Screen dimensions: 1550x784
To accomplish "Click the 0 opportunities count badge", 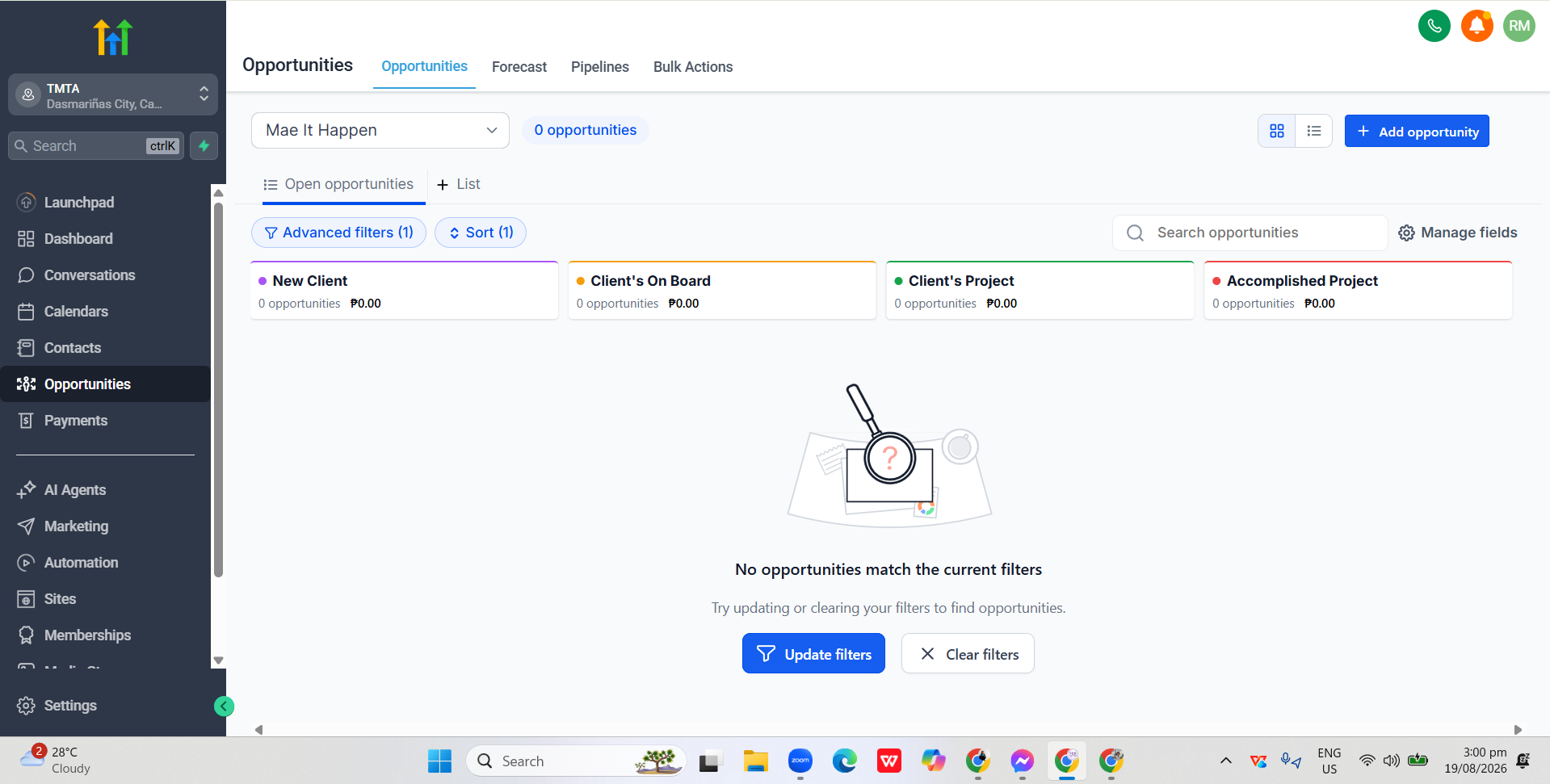I will pos(586,130).
